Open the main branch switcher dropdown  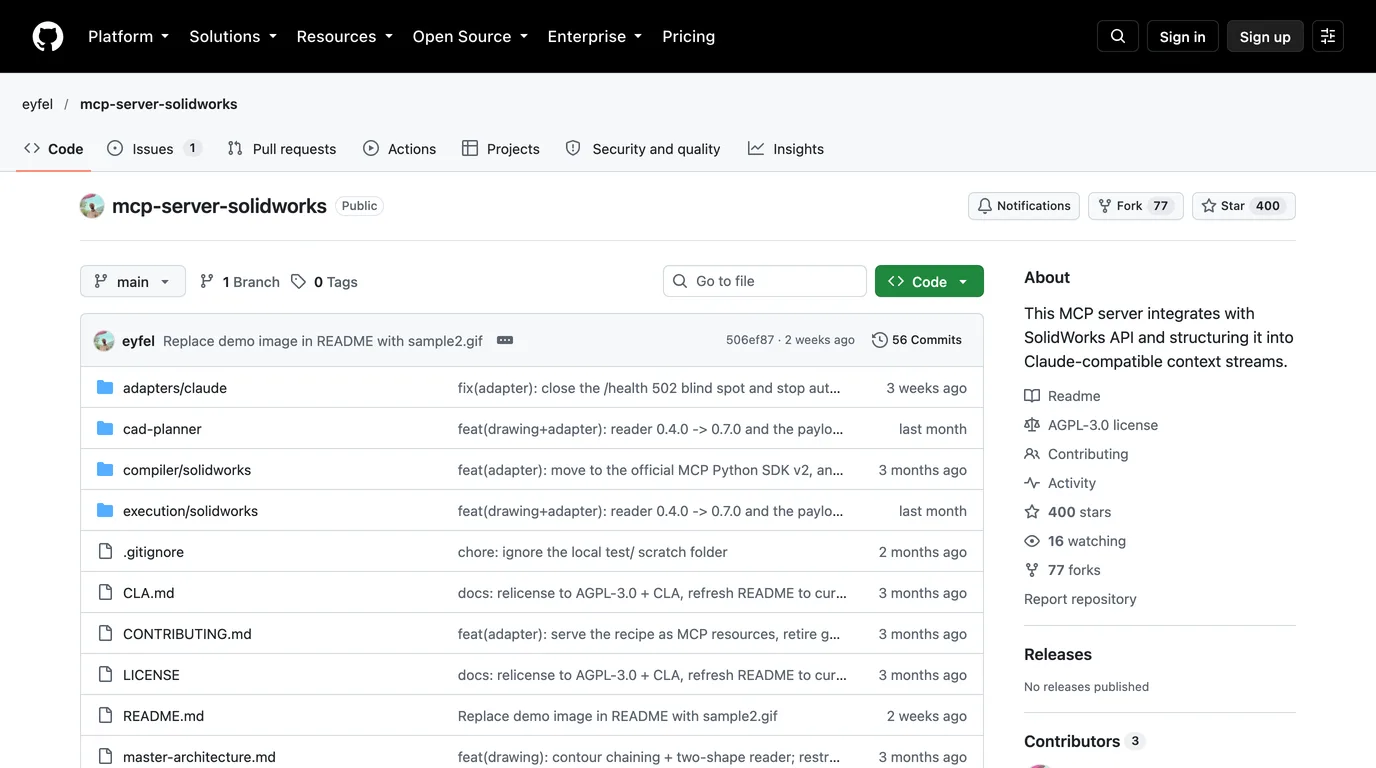tap(133, 281)
